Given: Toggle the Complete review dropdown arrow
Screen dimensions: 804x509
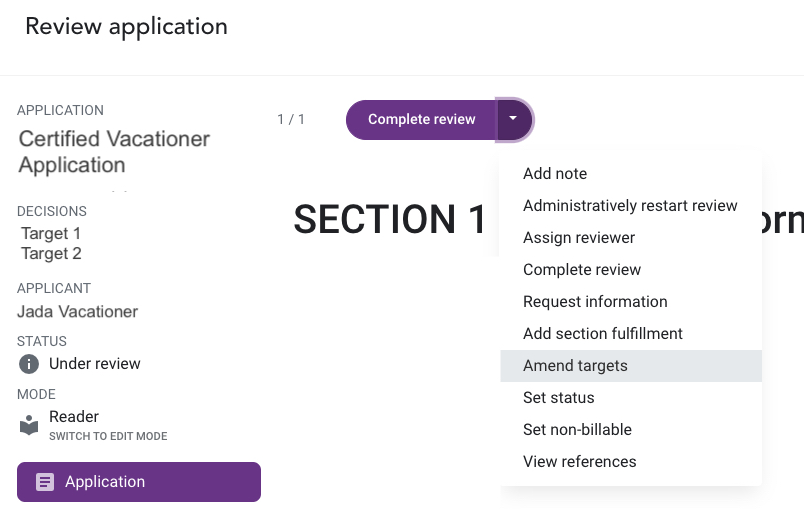Looking at the screenshot, I should 513,119.
